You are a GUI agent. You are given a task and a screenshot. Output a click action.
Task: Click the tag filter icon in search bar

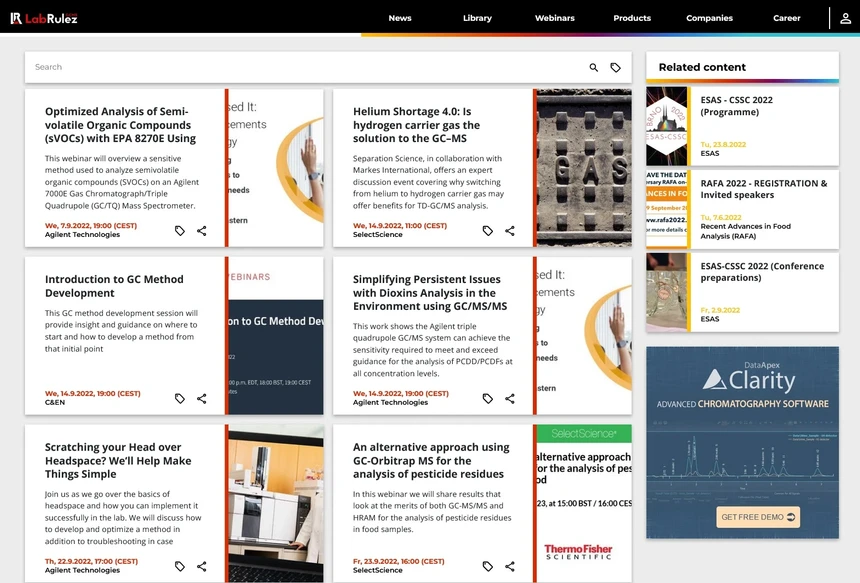pyautogui.click(x=615, y=67)
